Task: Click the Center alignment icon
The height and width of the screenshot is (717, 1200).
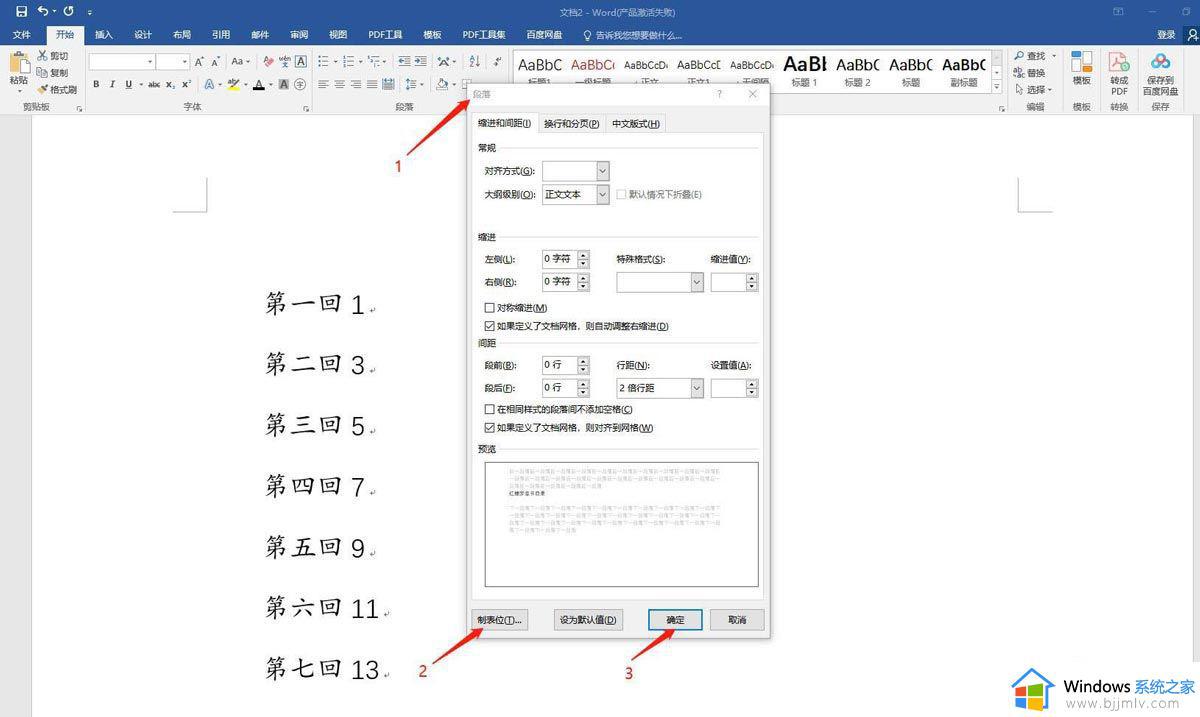Action: [340, 85]
